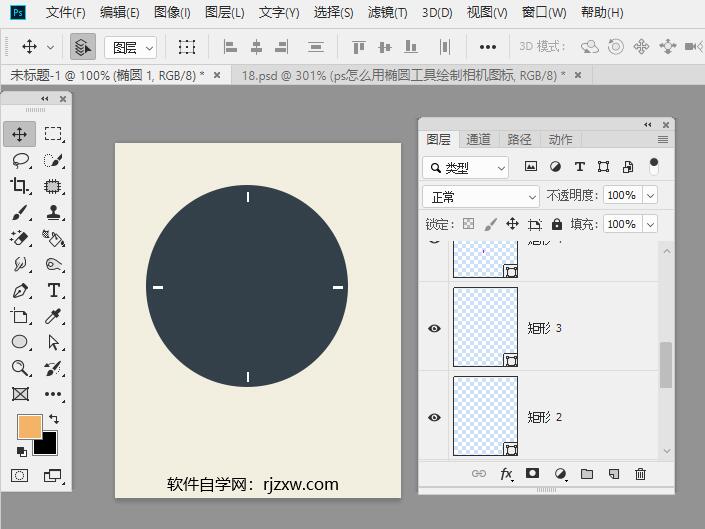Create new fill or adjustment layer
The width and height of the screenshot is (705, 529).
pyautogui.click(x=560, y=473)
